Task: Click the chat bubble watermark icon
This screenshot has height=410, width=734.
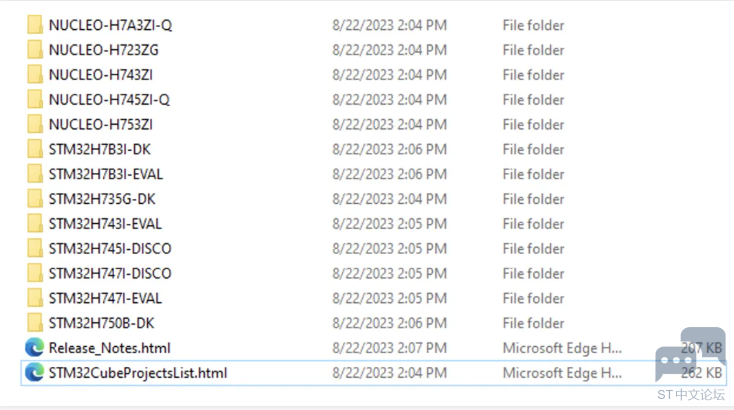Action: coord(690,354)
